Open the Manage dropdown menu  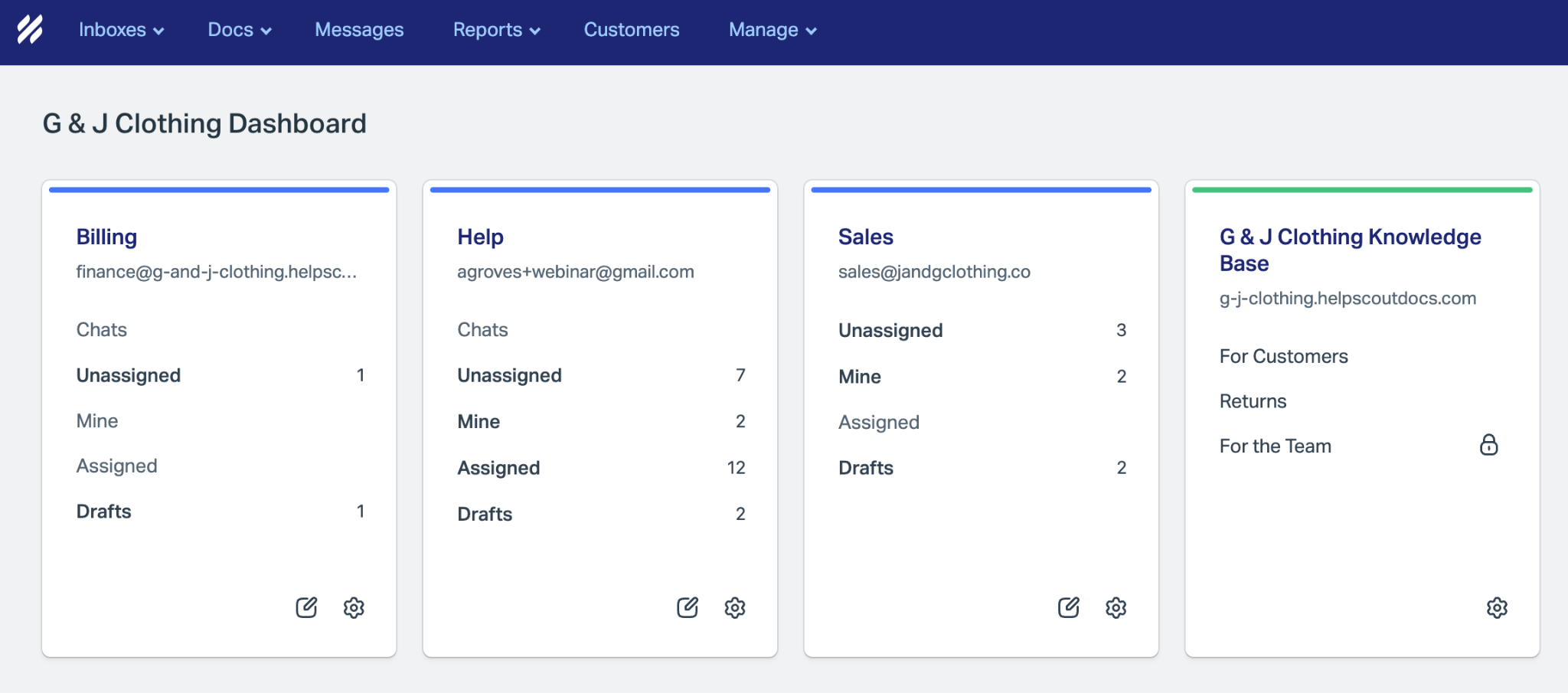773,30
